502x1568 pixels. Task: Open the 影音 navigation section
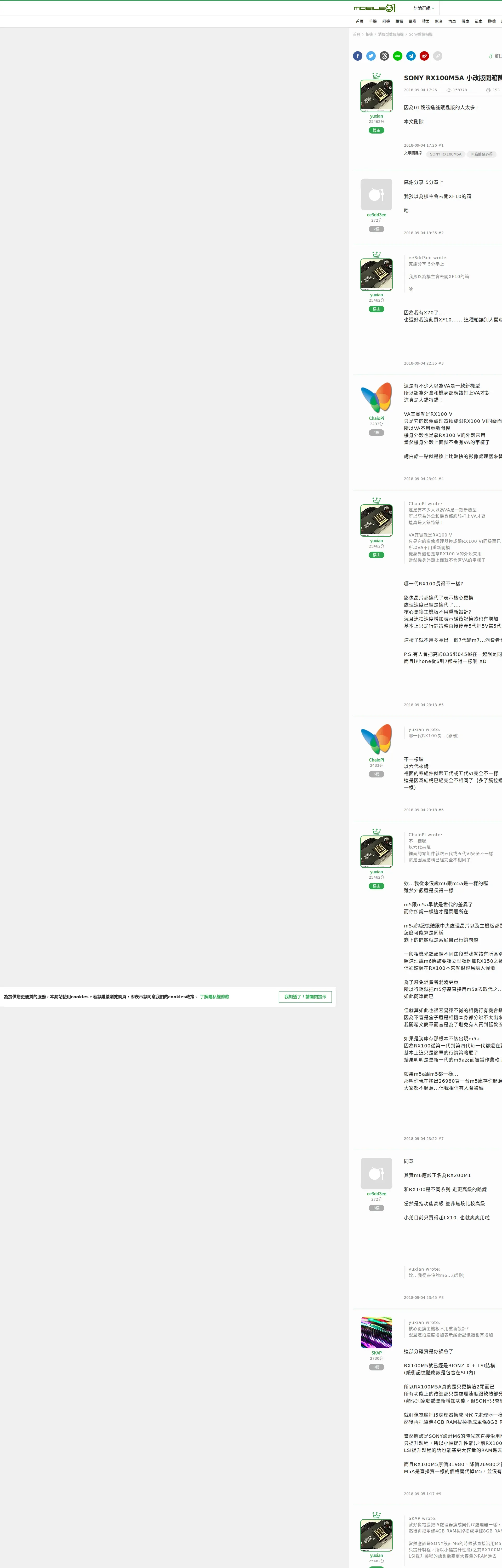[439, 21]
